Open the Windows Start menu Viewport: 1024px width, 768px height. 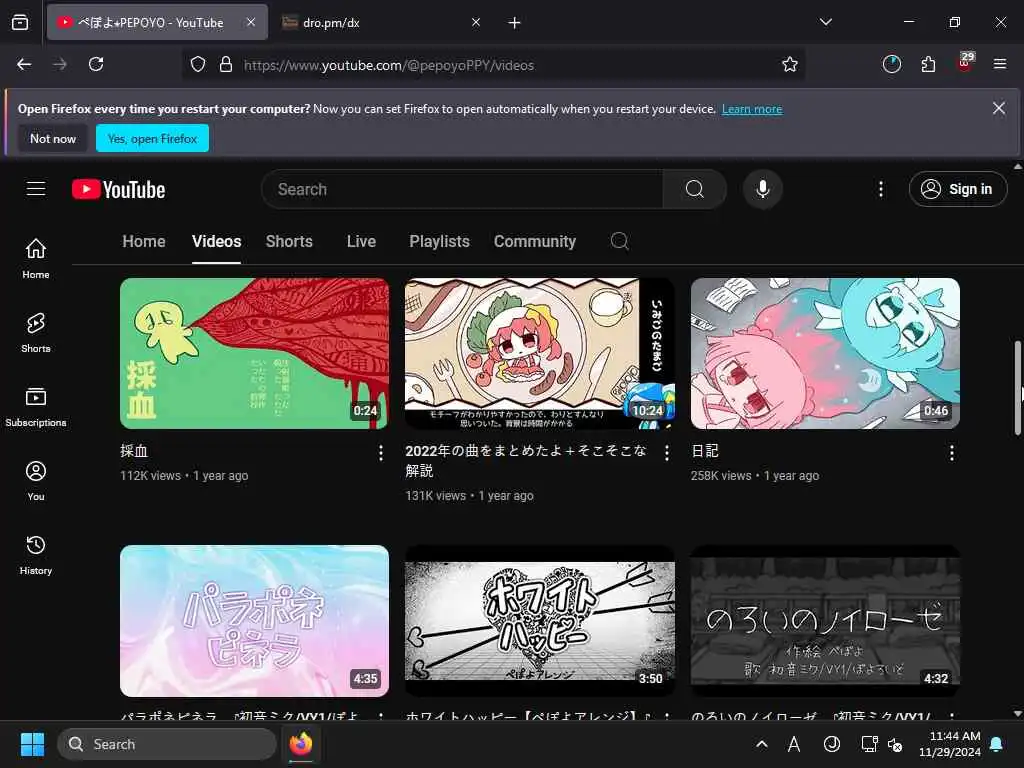click(32, 744)
